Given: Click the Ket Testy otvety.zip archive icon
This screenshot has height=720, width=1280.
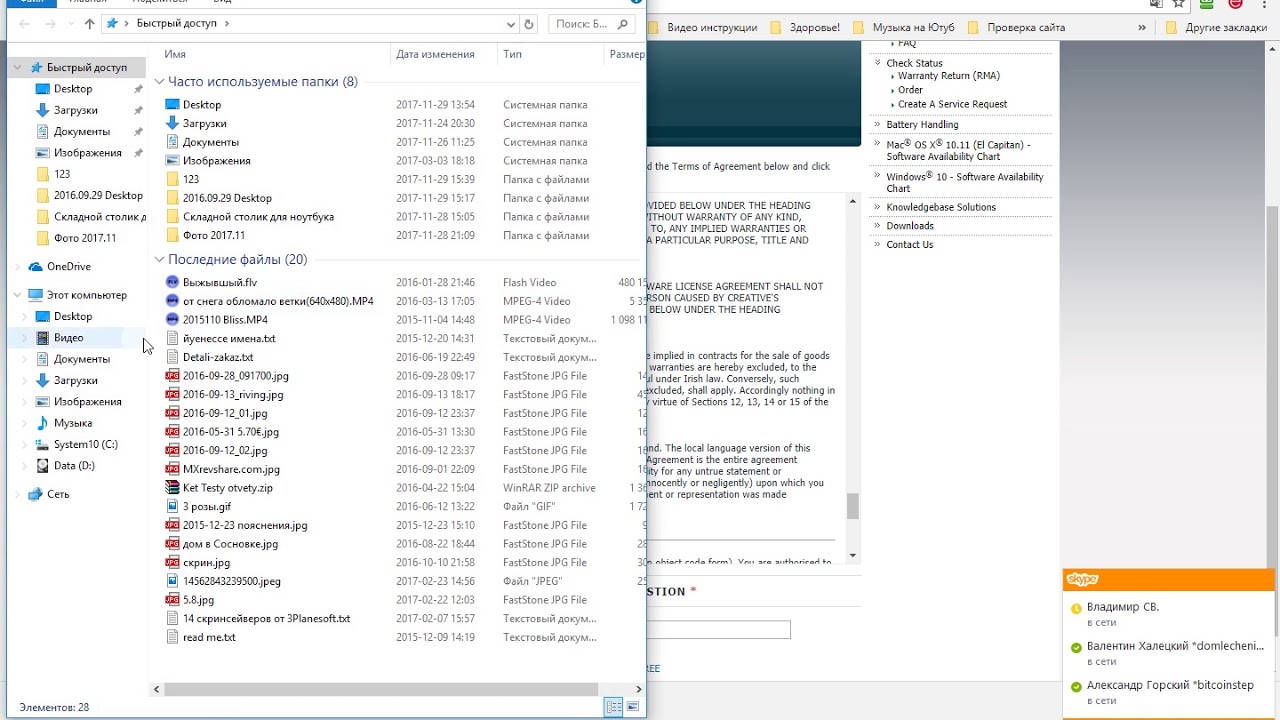Looking at the screenshot, I should (172, 488).
